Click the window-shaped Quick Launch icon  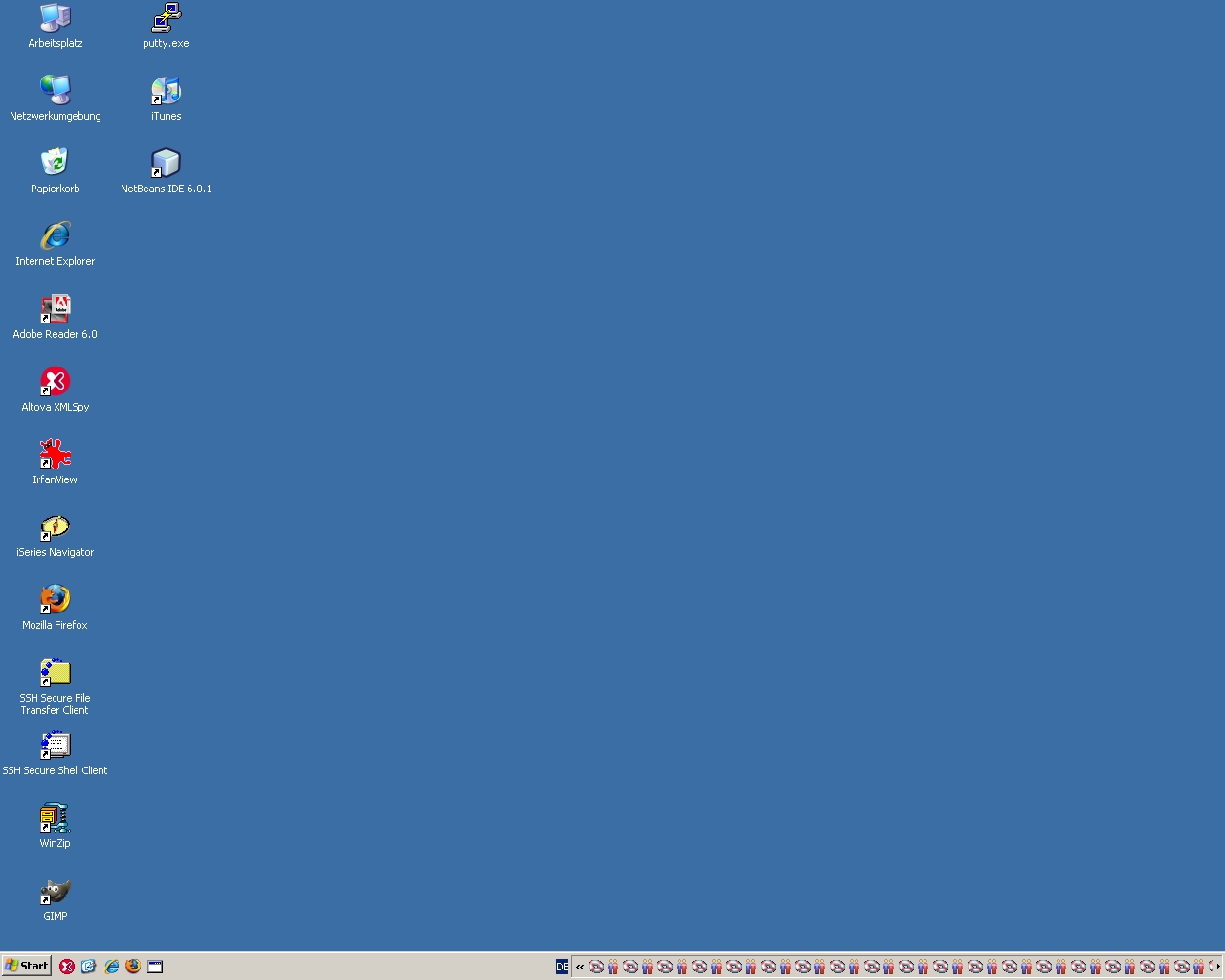(155, 967)
